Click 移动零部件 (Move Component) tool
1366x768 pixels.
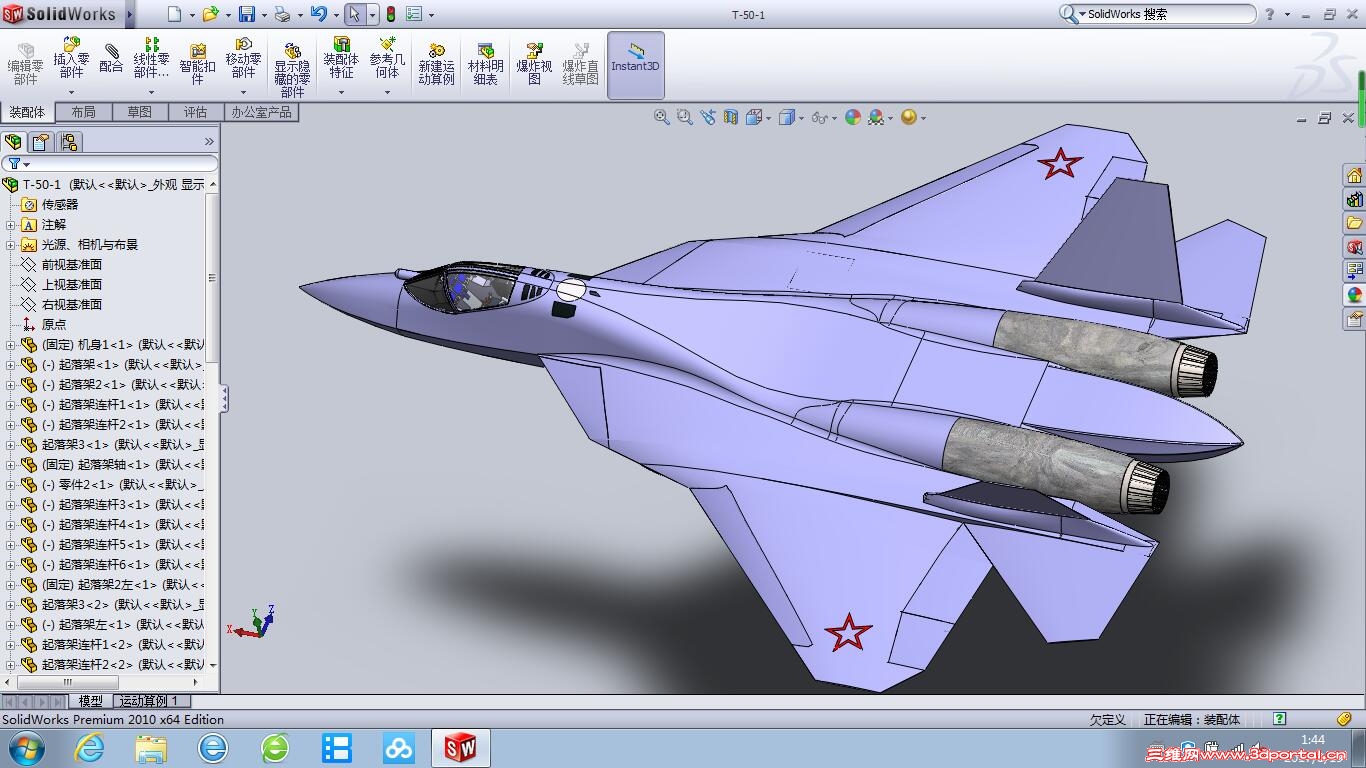tap(243, 59)
